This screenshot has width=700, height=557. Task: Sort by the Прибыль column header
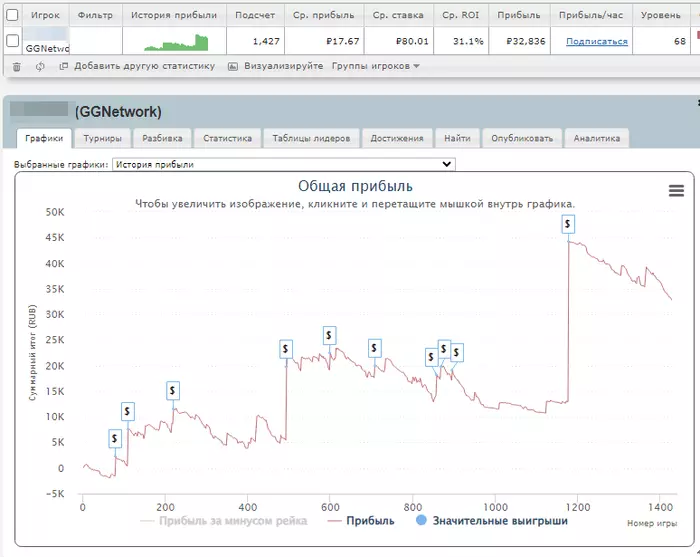click(519, 15)
